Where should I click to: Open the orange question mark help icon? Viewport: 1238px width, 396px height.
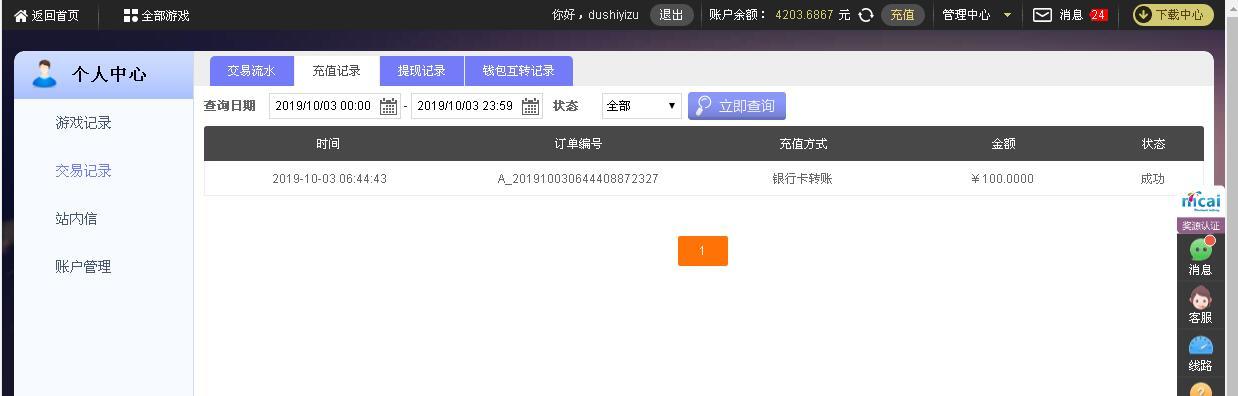tap(1200, 389)
